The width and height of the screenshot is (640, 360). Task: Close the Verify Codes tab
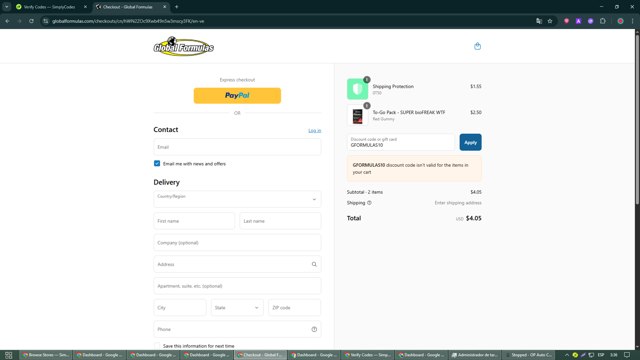coord(85,7)
